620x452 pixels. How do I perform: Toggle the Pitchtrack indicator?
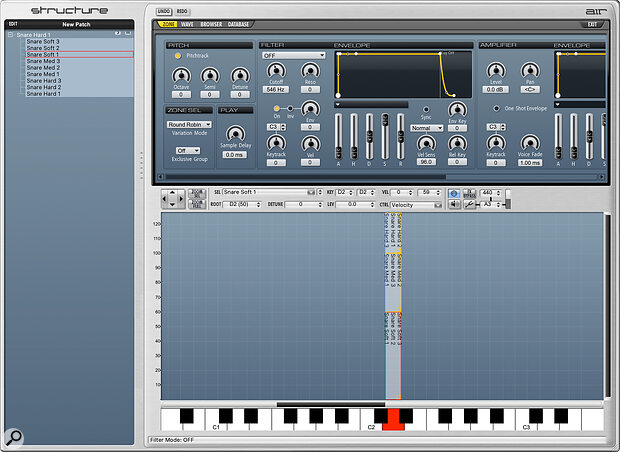coord(178,57)
